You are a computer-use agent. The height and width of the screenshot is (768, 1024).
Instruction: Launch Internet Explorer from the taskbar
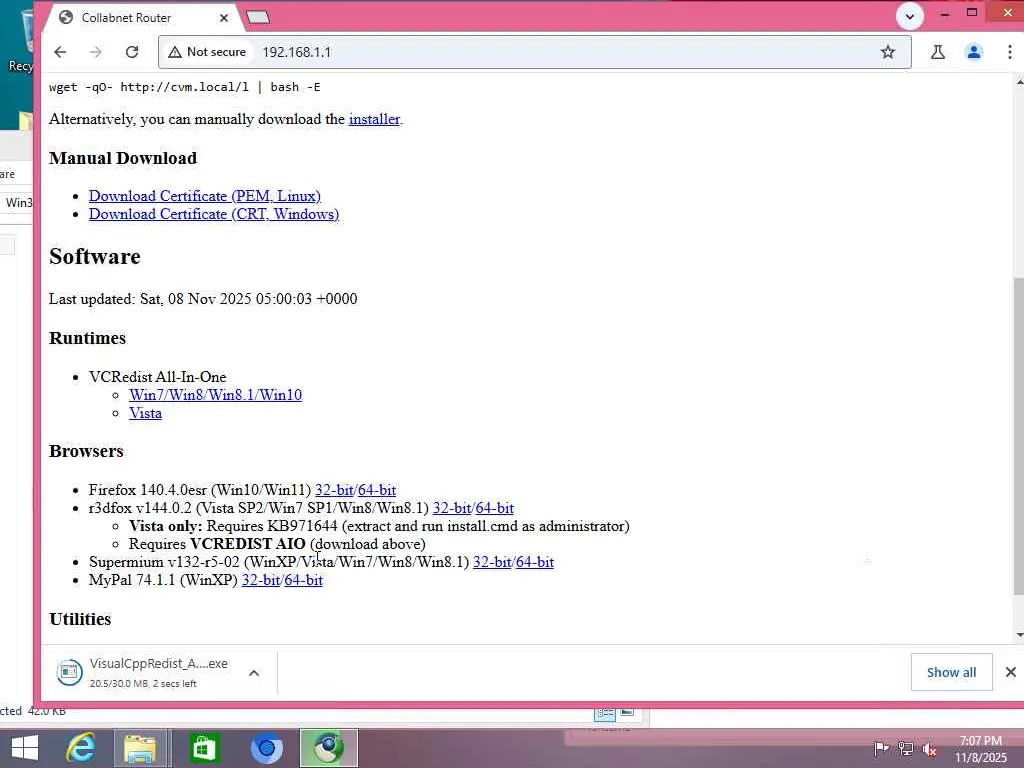coord(80,748)
